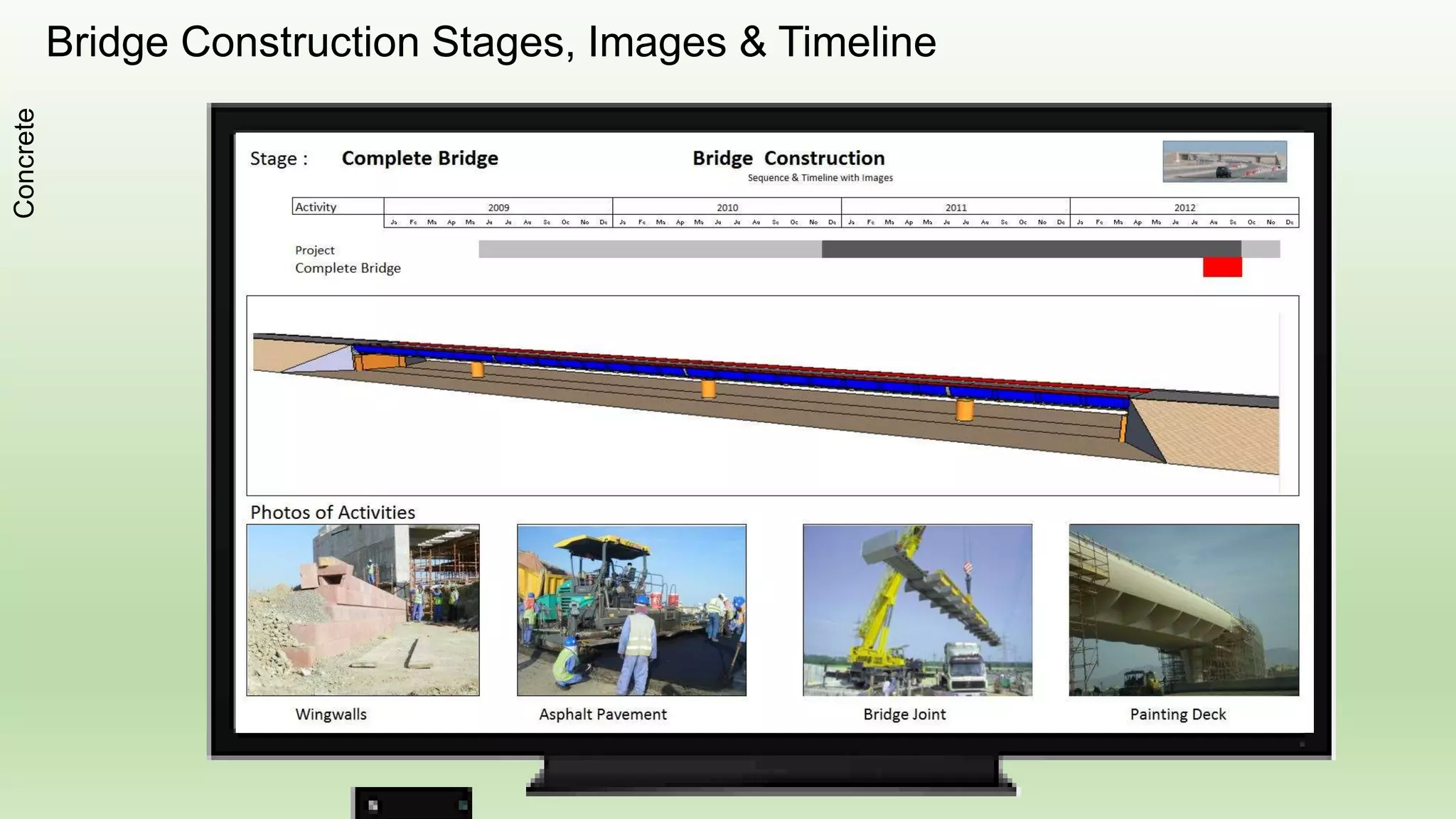Click the Wingwalls activity photo
Image resolution: width=1456 pixels, height=819 pixels.
(363, 610)
